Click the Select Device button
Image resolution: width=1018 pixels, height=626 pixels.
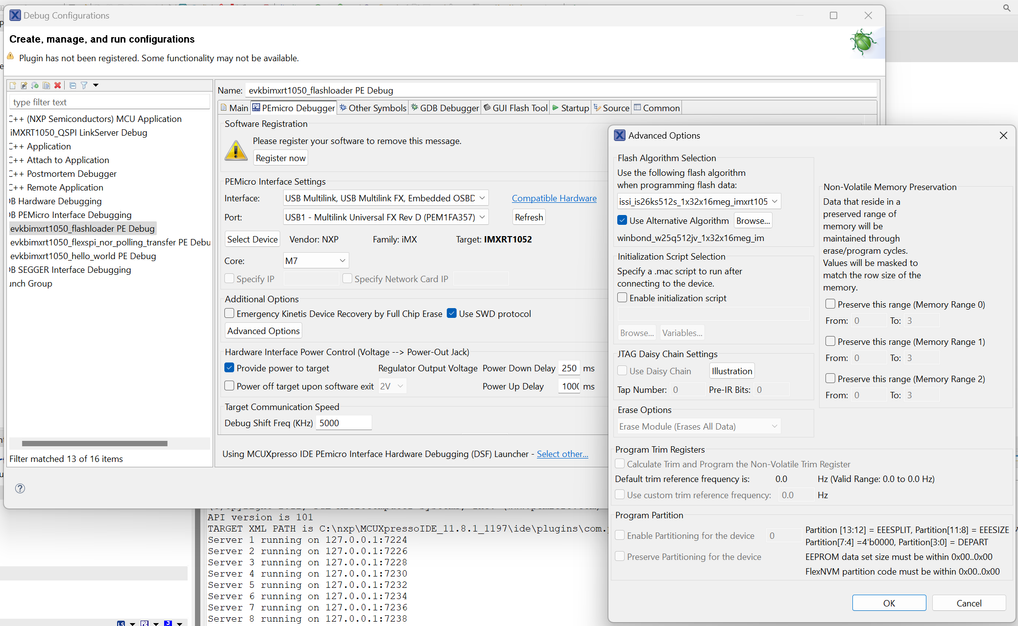pyautogui.click(x=252, y=239)
